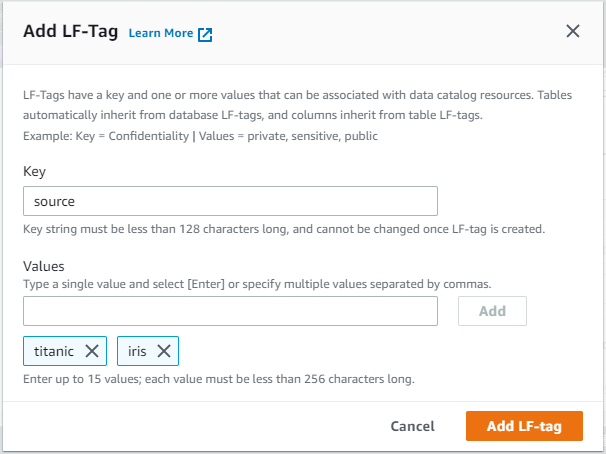Viewport: 606px width, 454px height.
Task: Click the Key string length hint text
Action: pyautogui.click(x=283, y=229)
